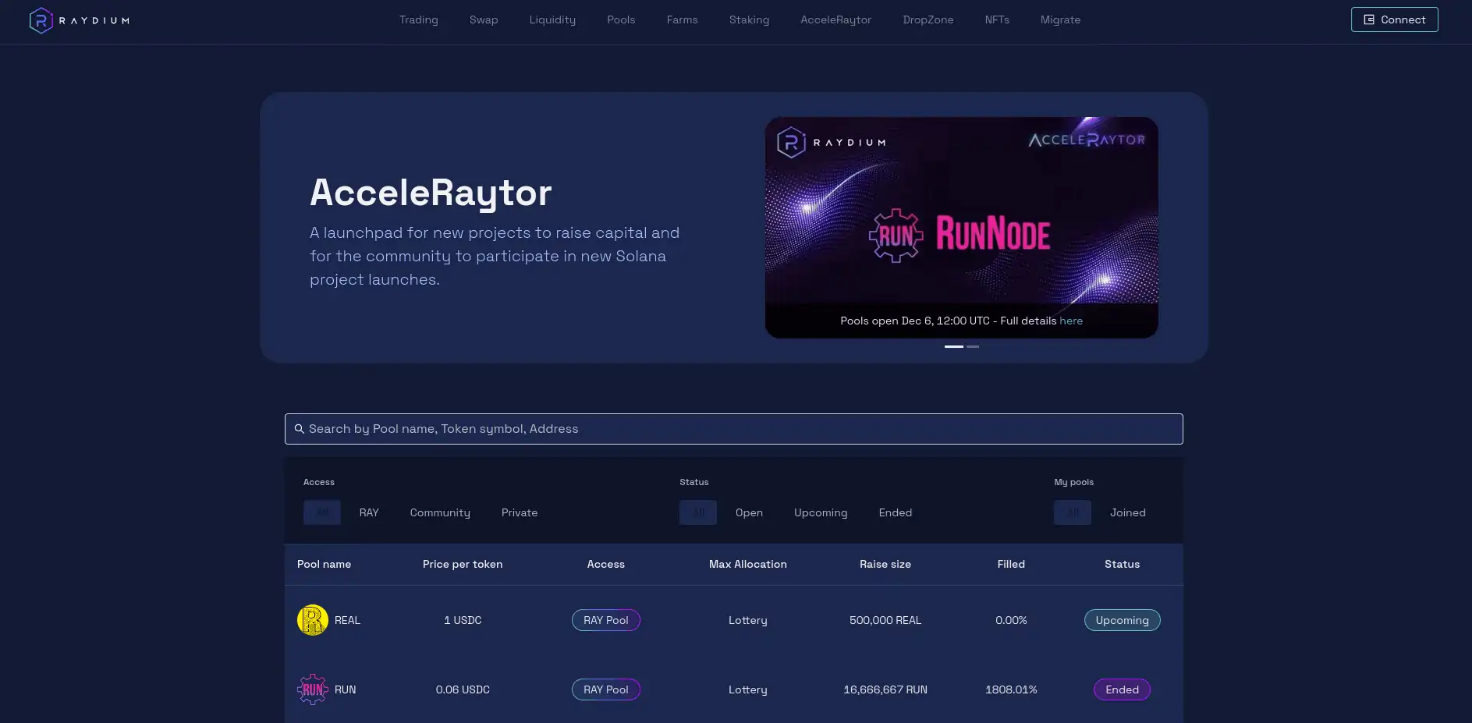
Task: Toggle the All filter under Status
Action: (x=698, y=512)
